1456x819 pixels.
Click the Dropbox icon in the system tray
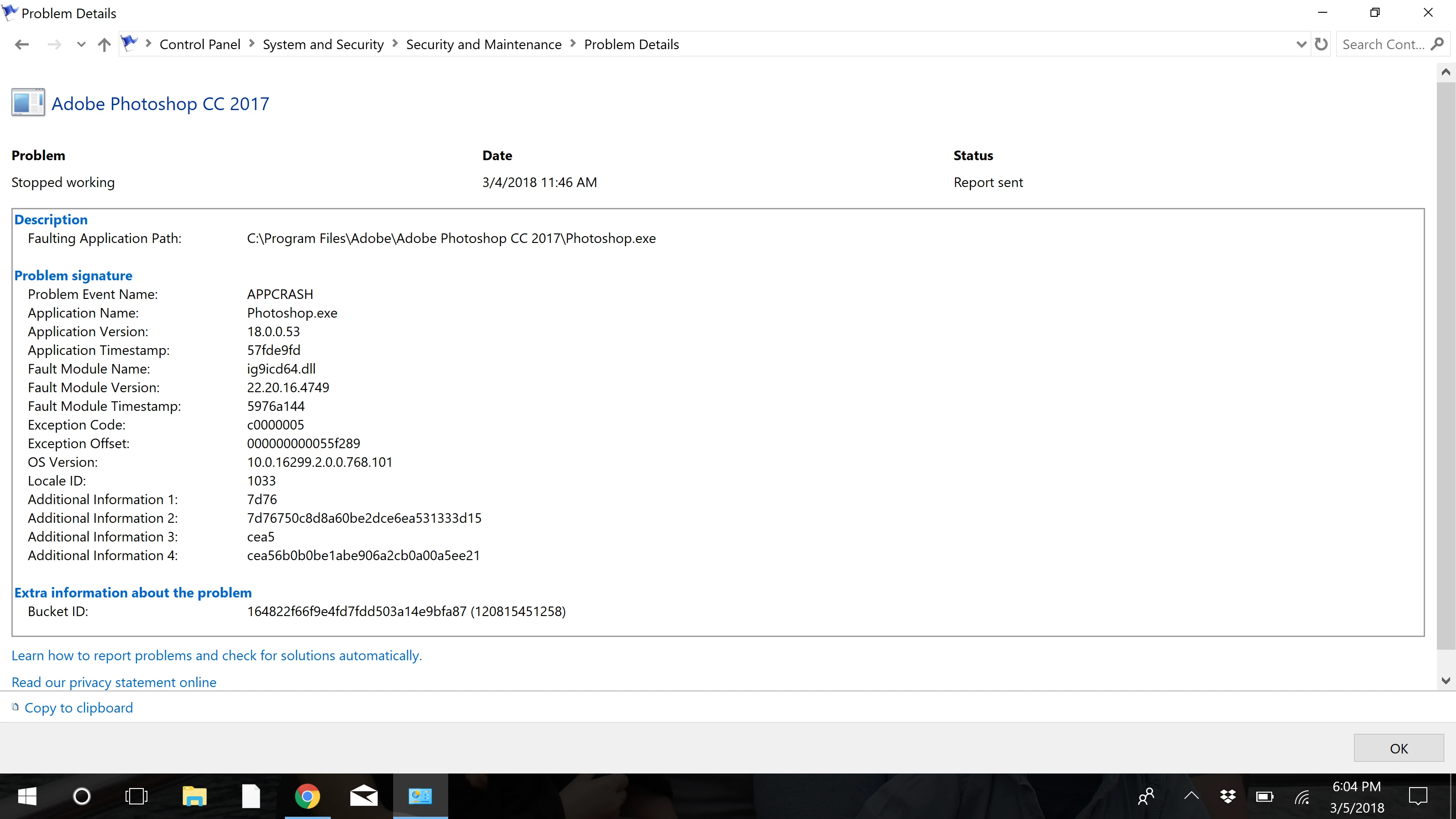click(x=1228, y=796)
